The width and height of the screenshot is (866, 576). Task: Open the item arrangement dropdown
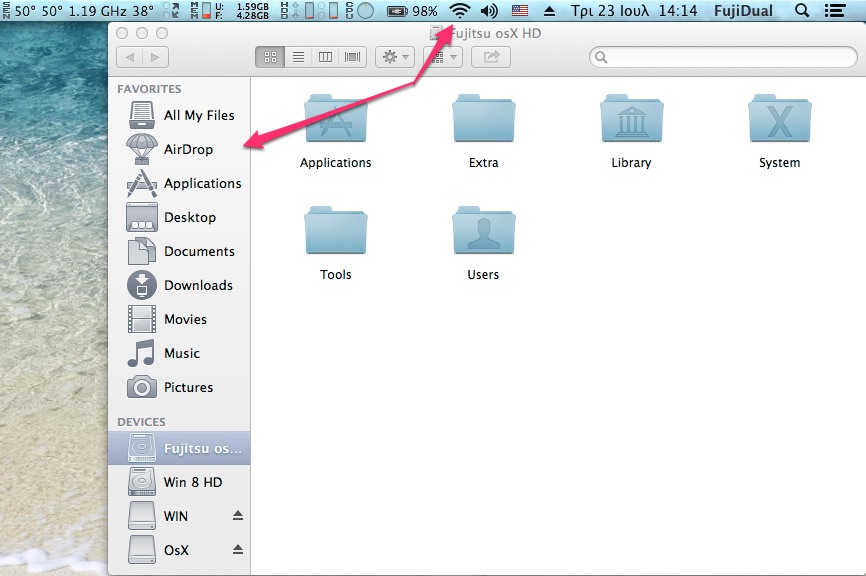[443, 57]
